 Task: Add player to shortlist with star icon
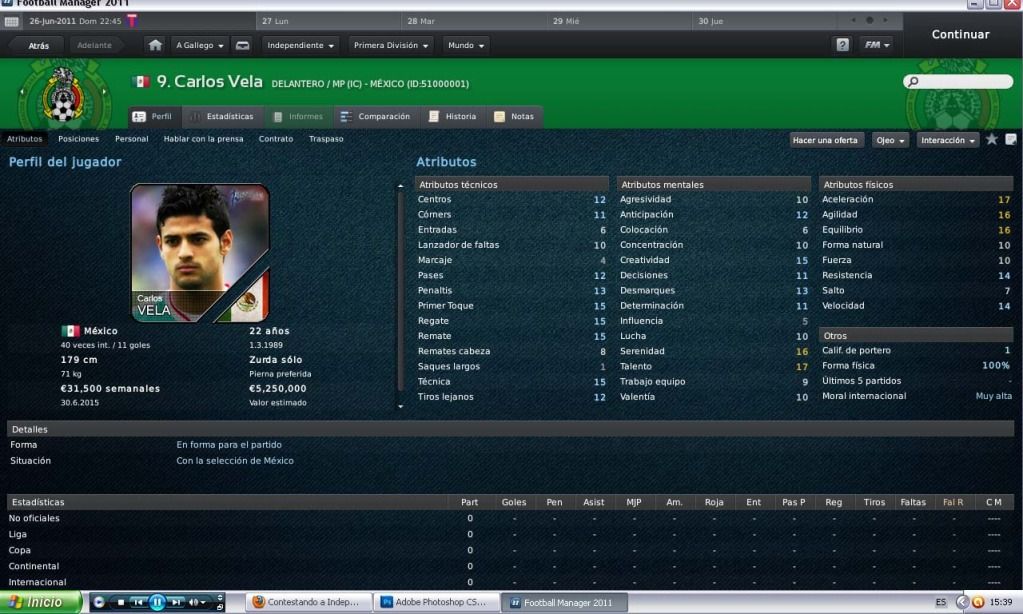[992, 140]
